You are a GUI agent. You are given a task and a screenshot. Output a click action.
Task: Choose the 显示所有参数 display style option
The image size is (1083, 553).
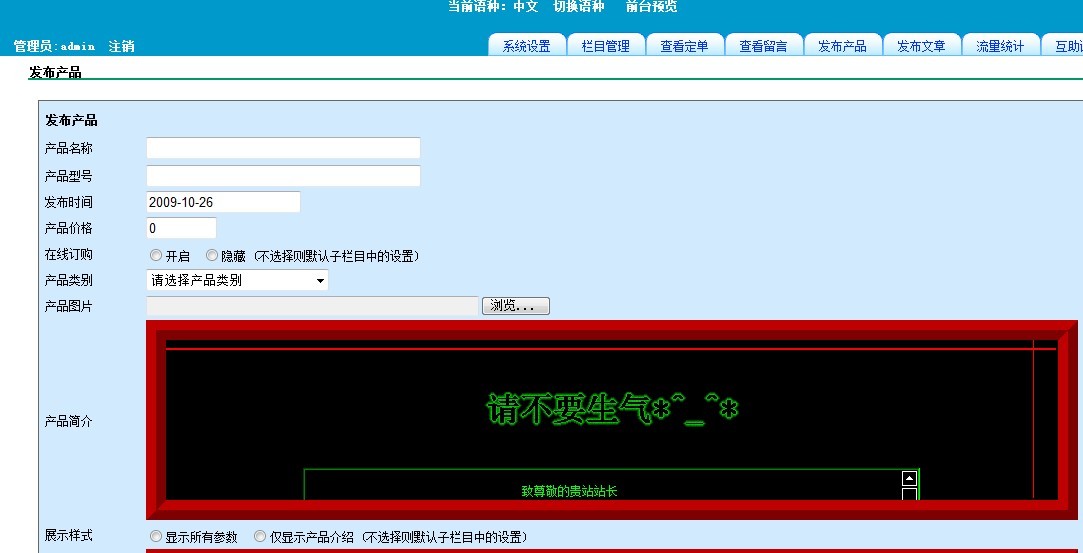[x=156, y=537]
